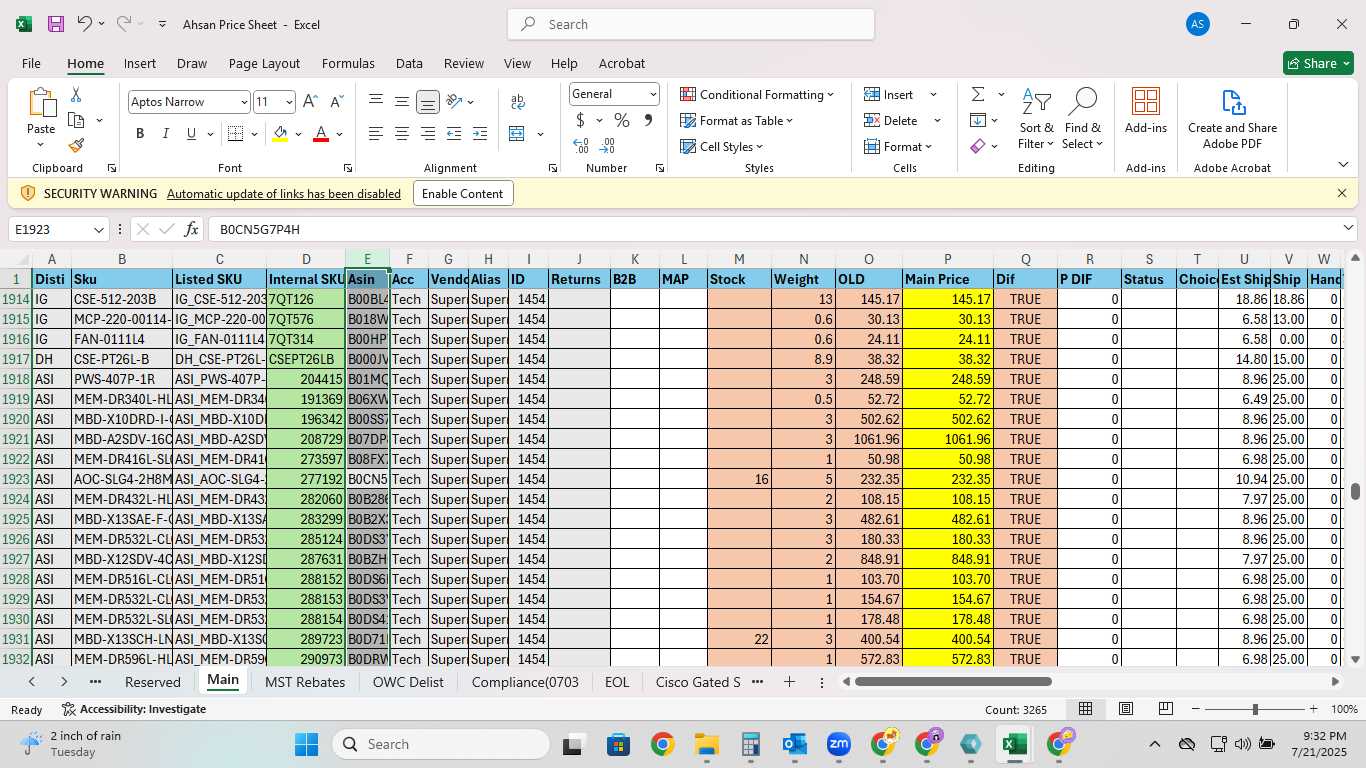This screenshot has width=1366, height=768.
Task: Click the Wrap Text icon
Action: [x=518, y=102]
